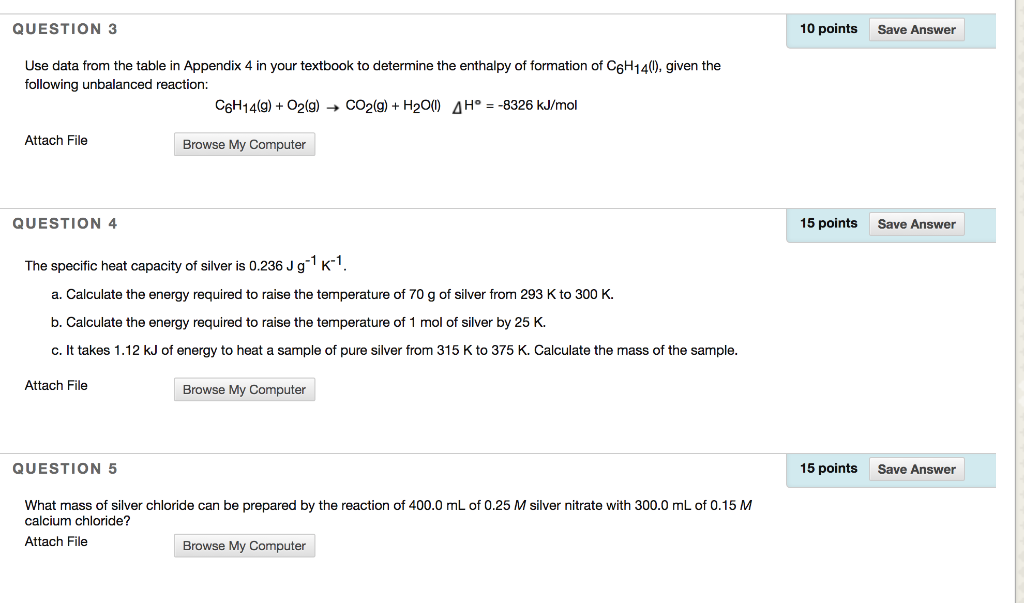Click Save Answer for Question 5
Viewport: 1024px width, 603px height.
click(x=916, y=468)
